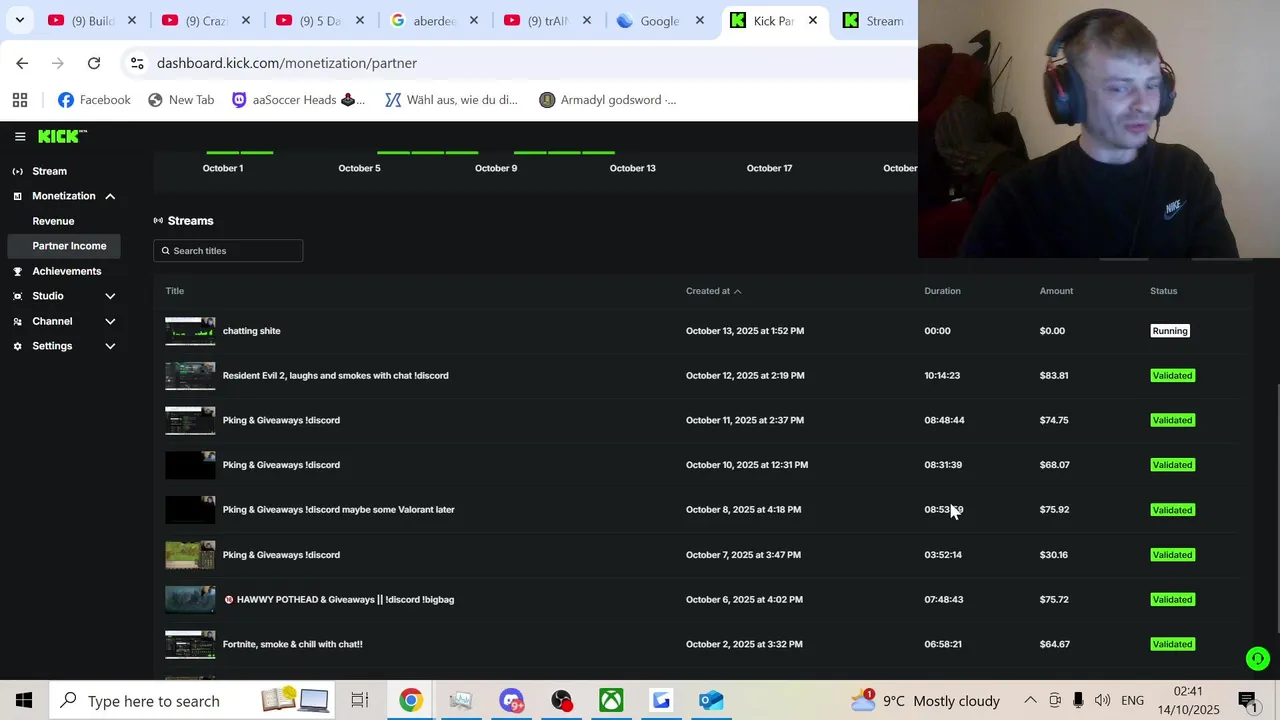Click the Duration column header

pyautogui.click(x=942, y=291)
